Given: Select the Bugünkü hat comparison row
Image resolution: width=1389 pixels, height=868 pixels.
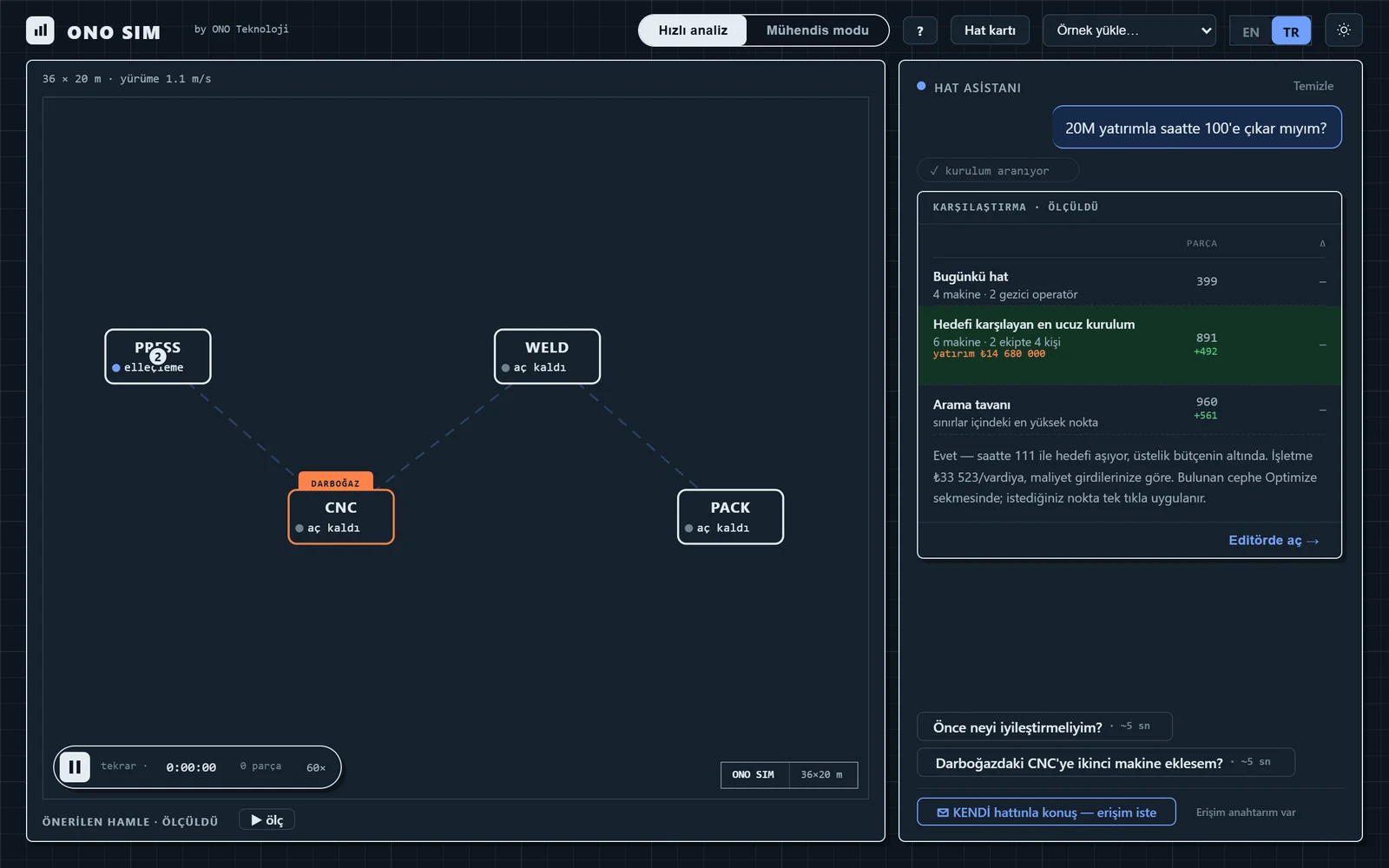Looking at the screenshot, I should click(1129, 283).
